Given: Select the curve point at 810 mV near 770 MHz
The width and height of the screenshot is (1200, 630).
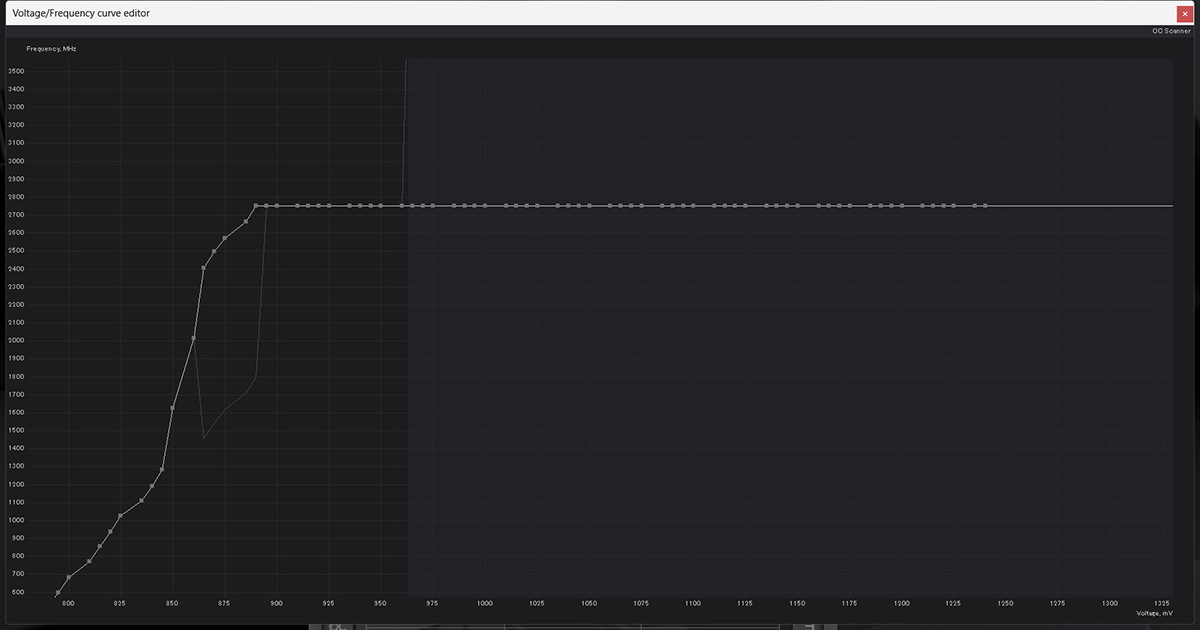Looking at the screenshot, I should pyautogui.click(x=89, y=561).
